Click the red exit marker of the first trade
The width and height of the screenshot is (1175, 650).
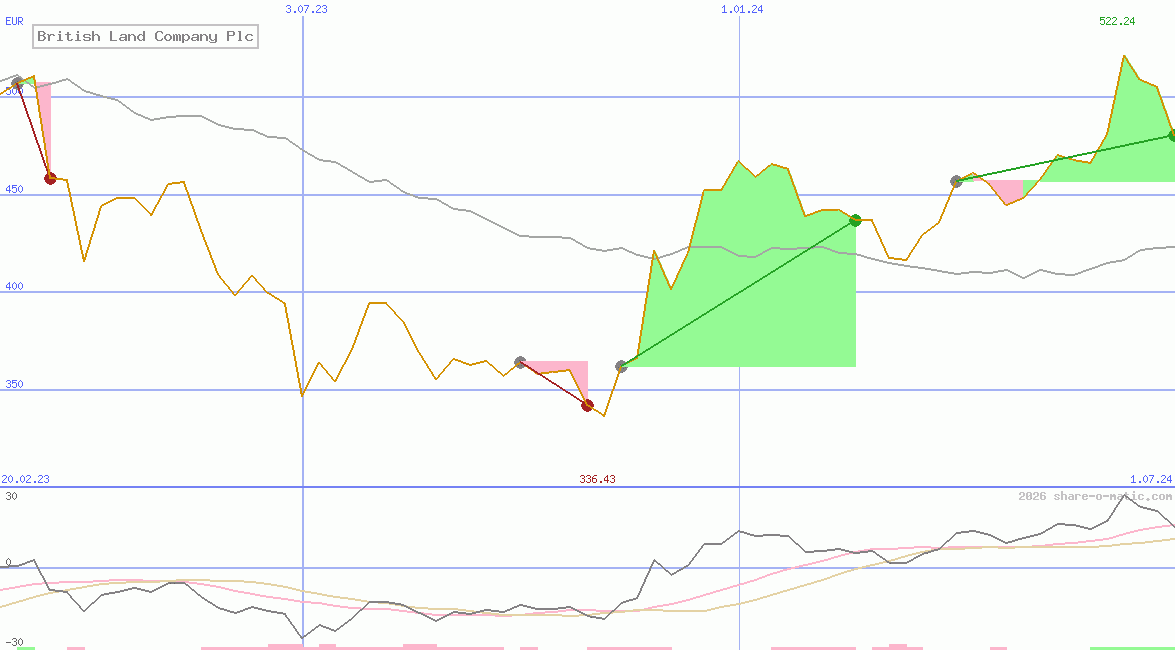pos(50,179)
